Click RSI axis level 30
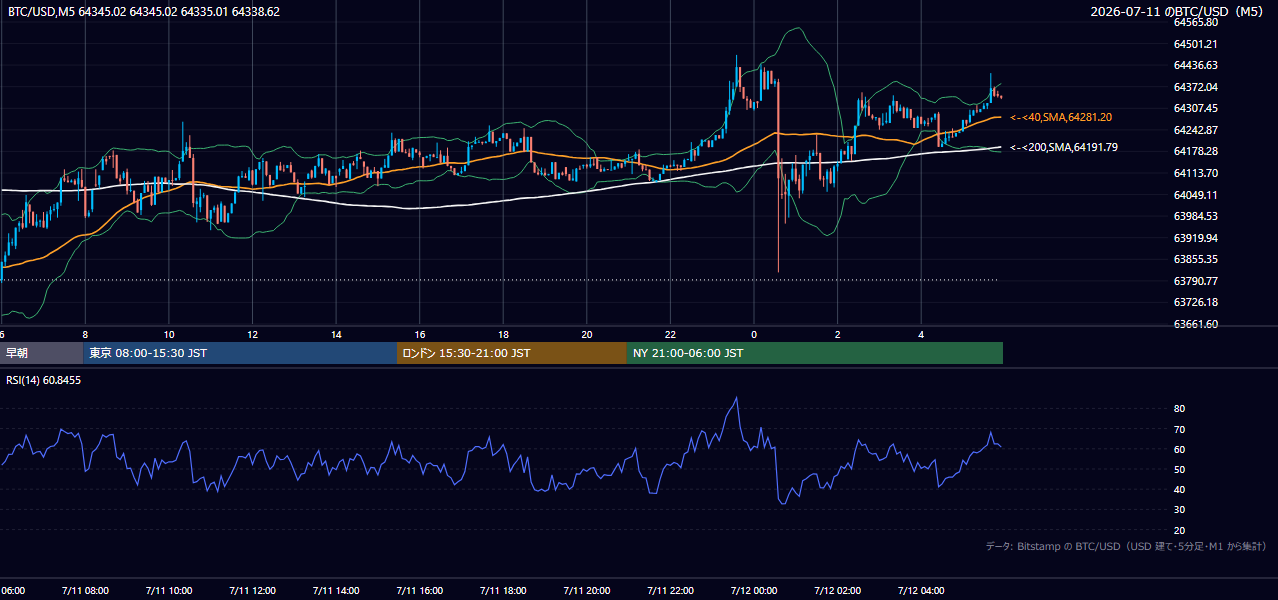 click(1179, 510)
